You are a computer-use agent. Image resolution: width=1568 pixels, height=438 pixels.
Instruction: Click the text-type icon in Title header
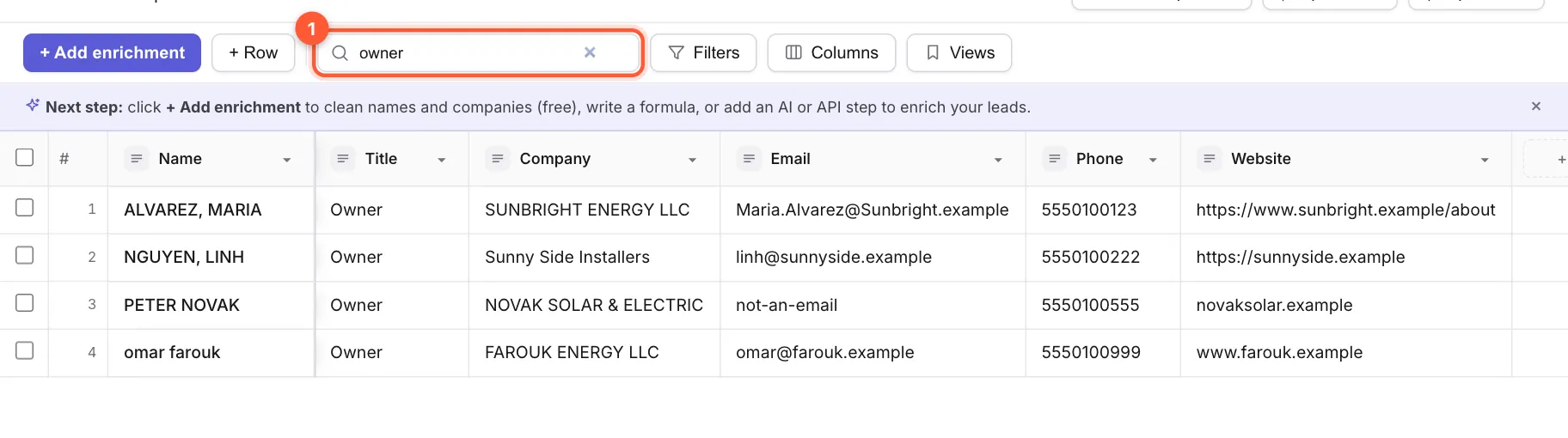click(x=343, y=159)
